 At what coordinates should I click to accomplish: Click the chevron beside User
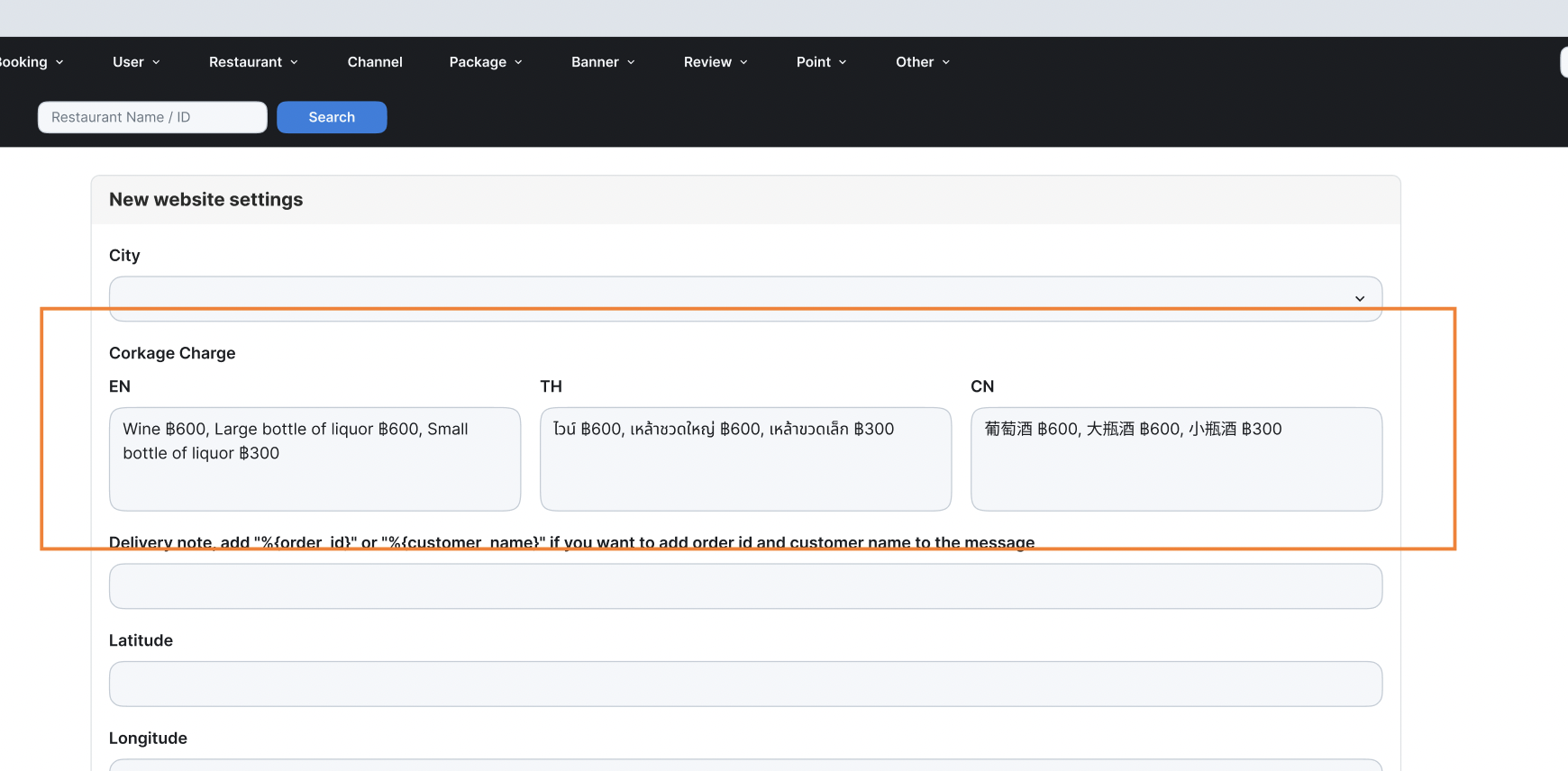pyautogui.click(x=156, y=62)
